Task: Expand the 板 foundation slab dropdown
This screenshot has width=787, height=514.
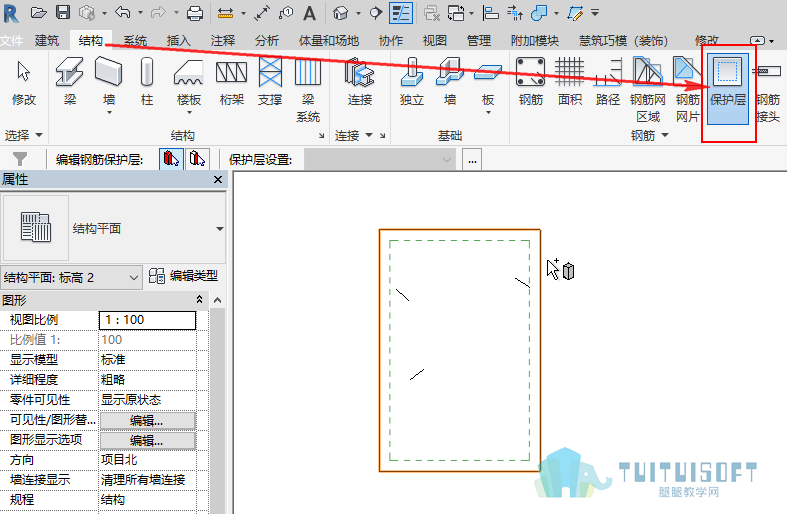Action: [x=488, y=113]
